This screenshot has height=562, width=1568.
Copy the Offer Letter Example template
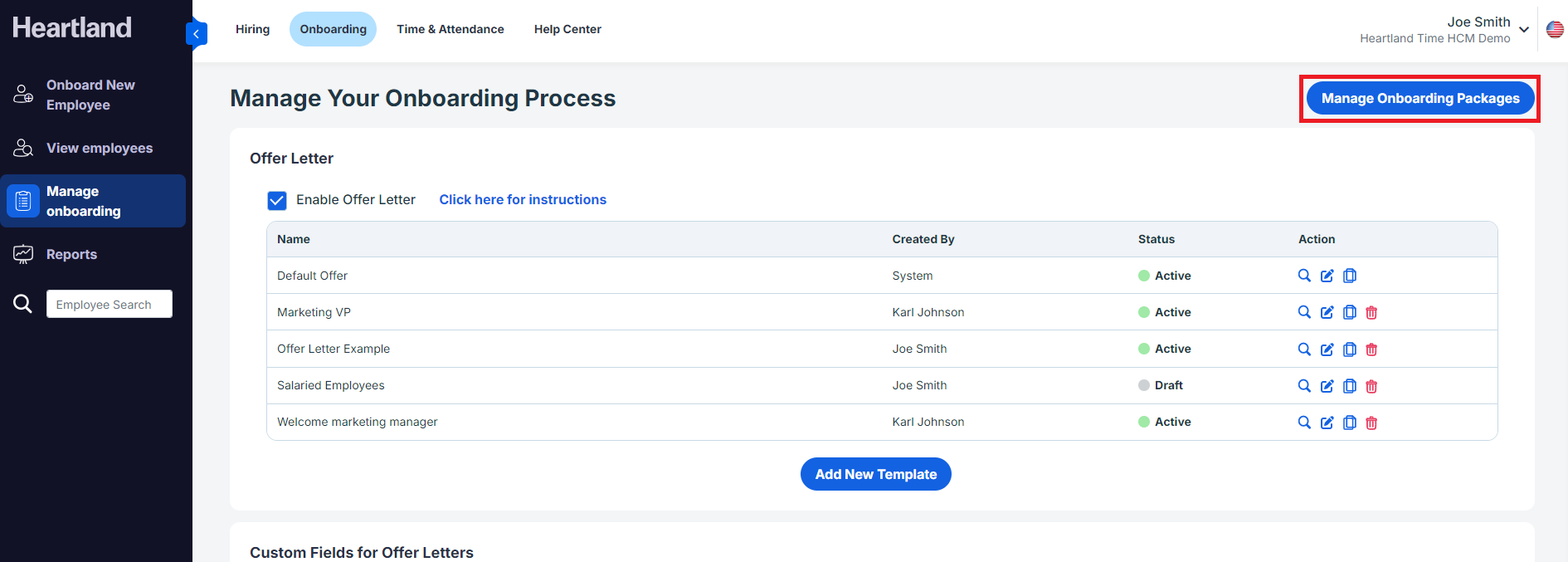[1350, 349]
